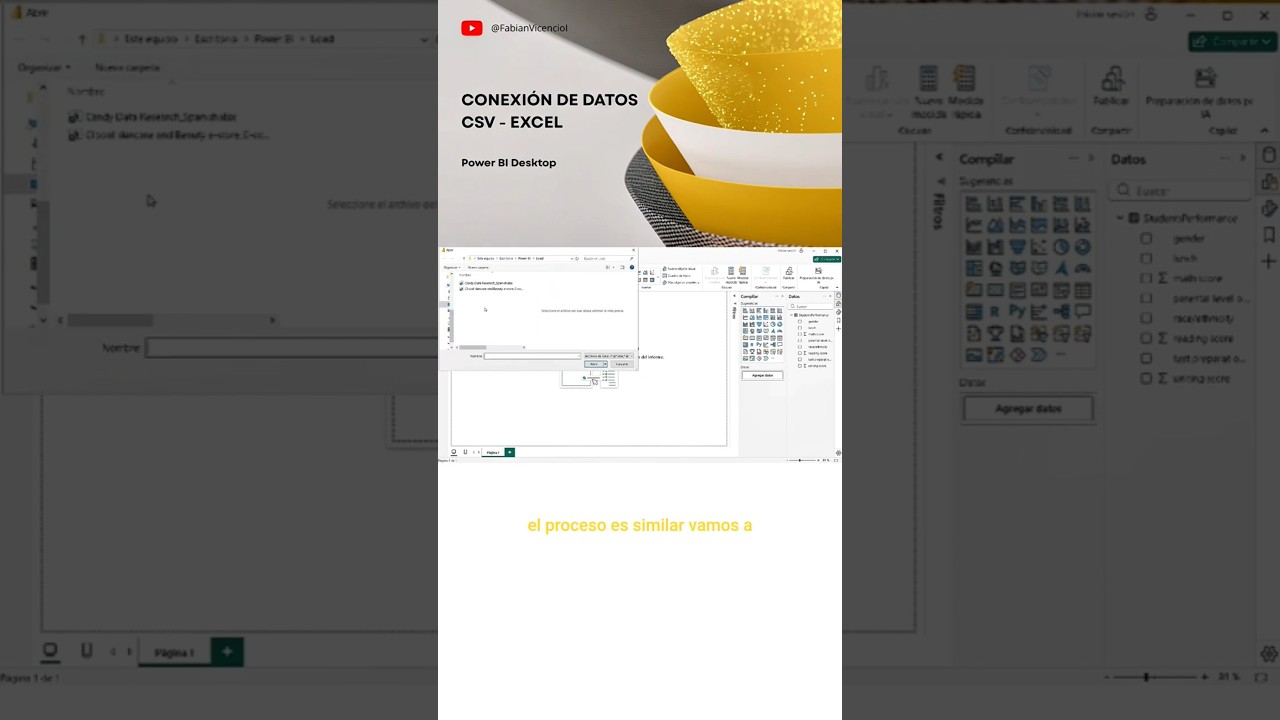This screenshot has width=1280, height=720.
Task: Click Nuevo objeto visual in ribbon
Action: tap(679, 269)
